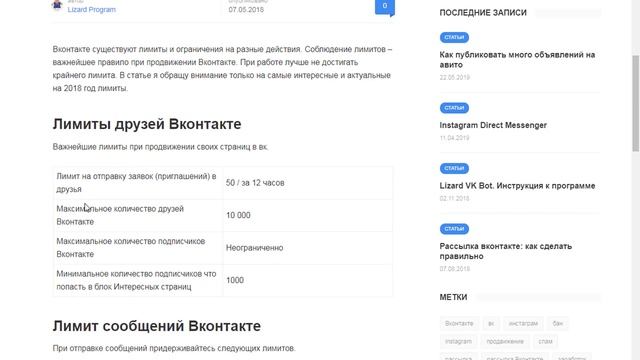This screenshot has width=640, height=360.
Task: Click the publication date 07.05.2018
Action: point(246,9)
